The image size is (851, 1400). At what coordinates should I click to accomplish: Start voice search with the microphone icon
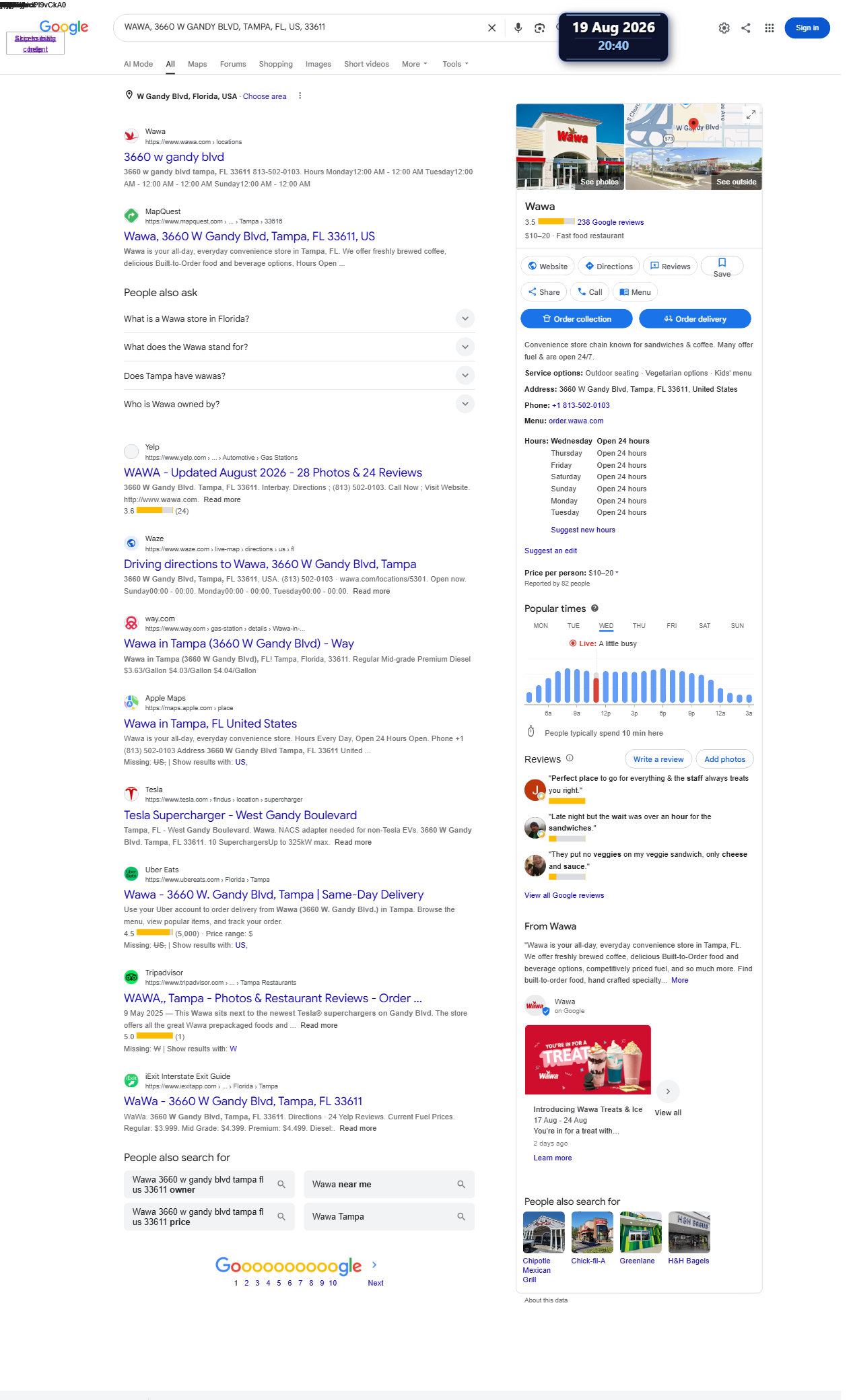[x=518, y=28]
